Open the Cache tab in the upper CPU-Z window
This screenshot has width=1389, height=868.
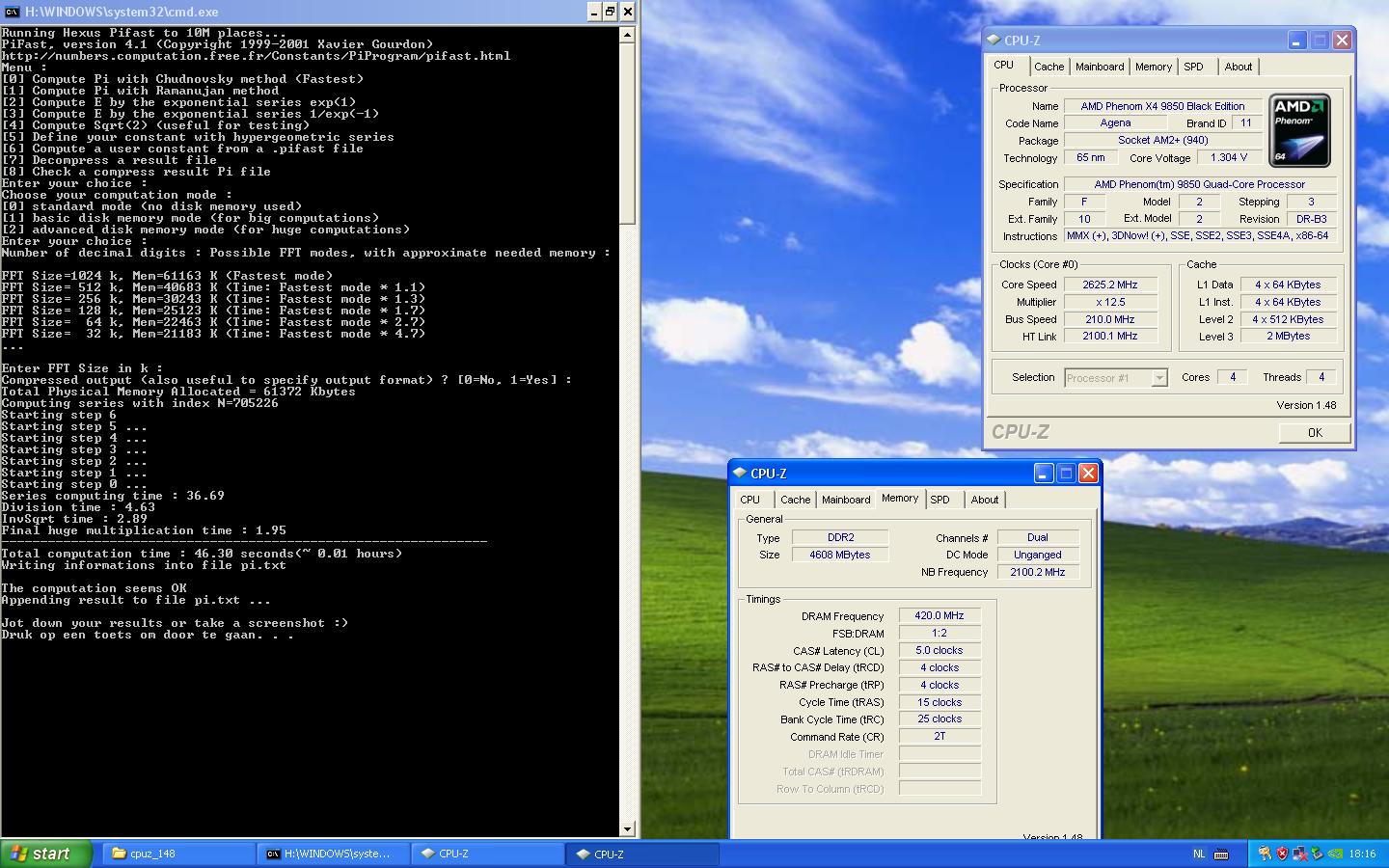click(x=1049, y=67)
